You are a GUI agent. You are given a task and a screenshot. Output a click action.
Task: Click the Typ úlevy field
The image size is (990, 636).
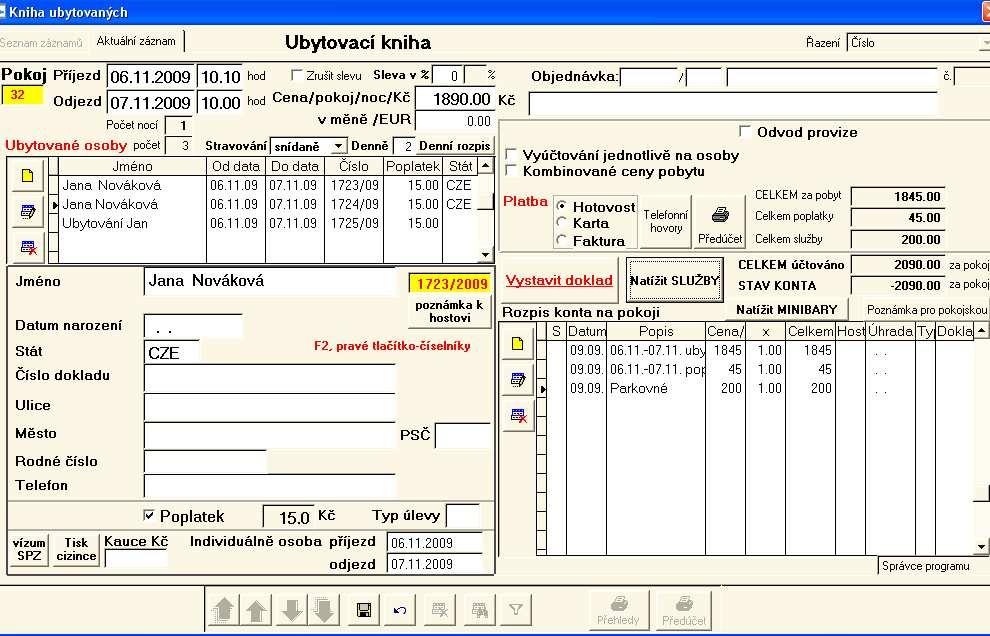click(x=463, y=515)
